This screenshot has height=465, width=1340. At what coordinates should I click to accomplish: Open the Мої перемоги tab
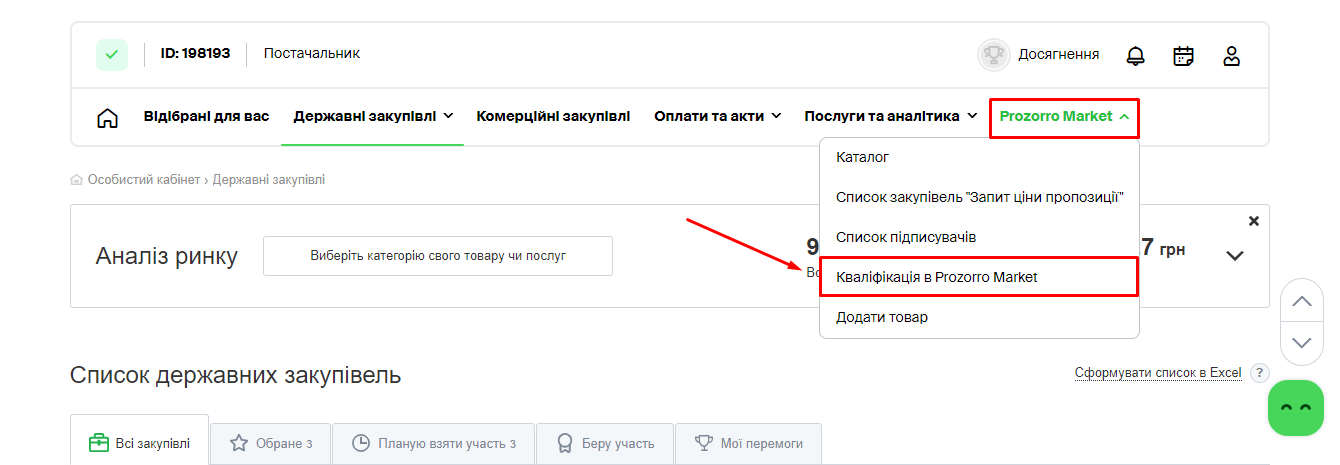[x=747, y=443]
